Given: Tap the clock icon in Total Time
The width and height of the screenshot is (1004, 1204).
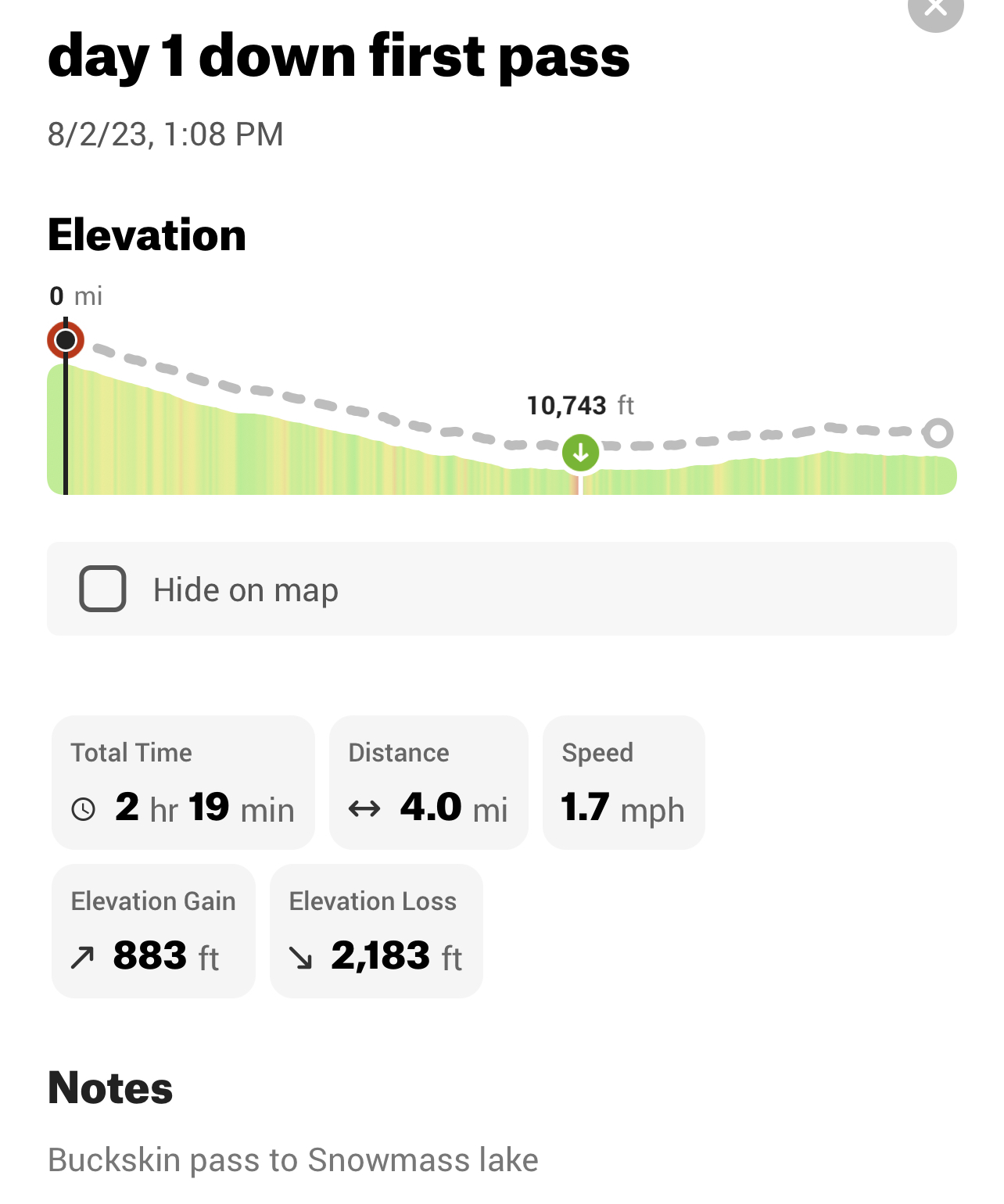Looking at the screenshot, I should click(x=84, y=808).
